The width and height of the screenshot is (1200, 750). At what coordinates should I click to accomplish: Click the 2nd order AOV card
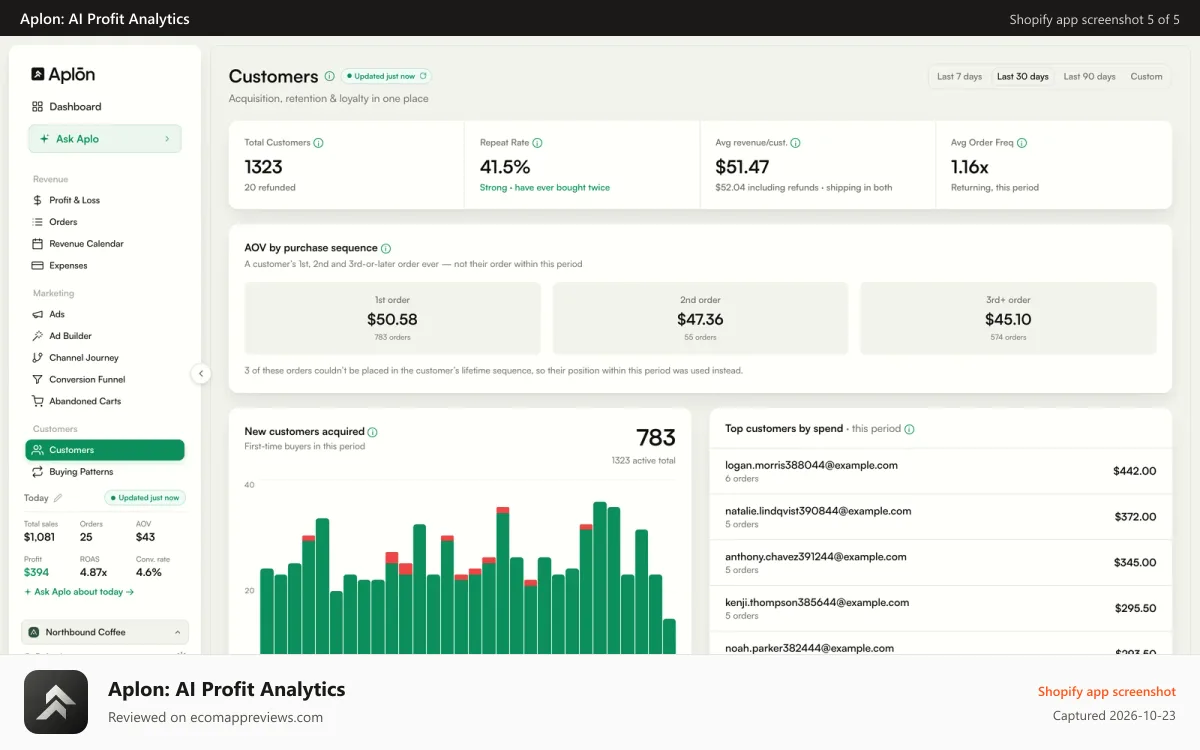(x=700, y=318)
